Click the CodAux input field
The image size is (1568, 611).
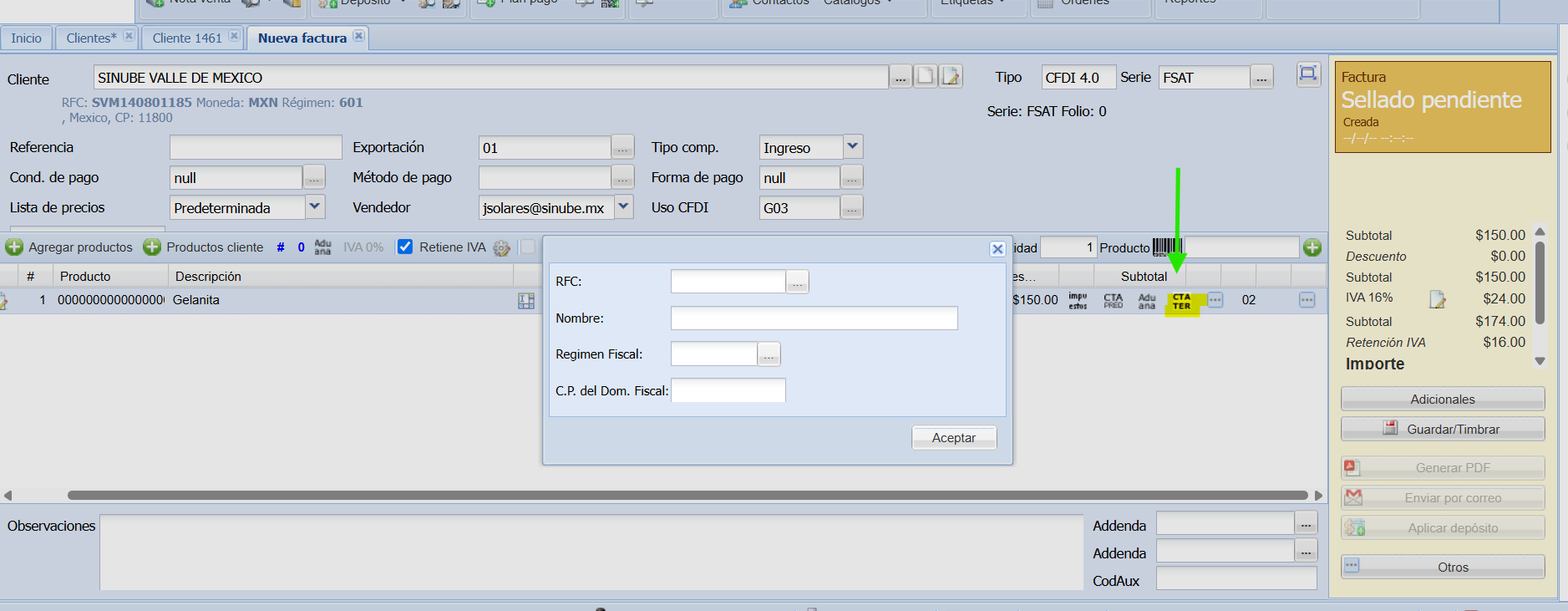click(1236, 578)
